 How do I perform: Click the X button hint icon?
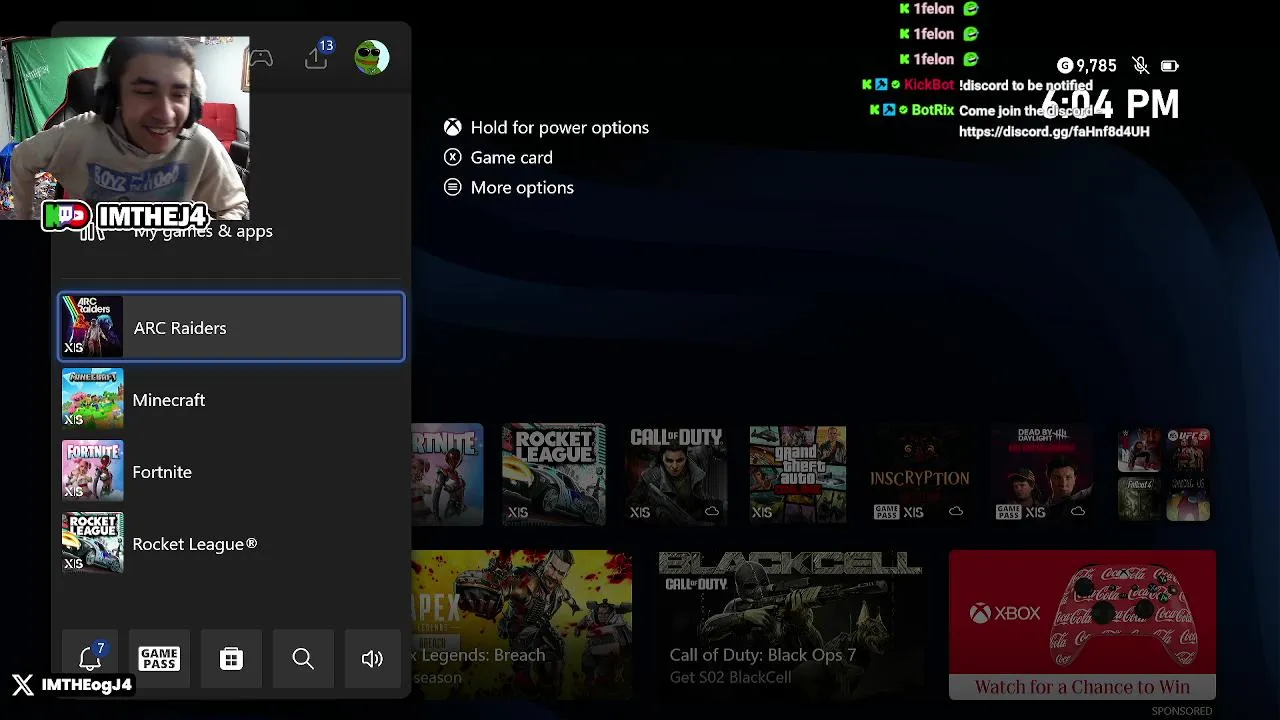point(453,157)
